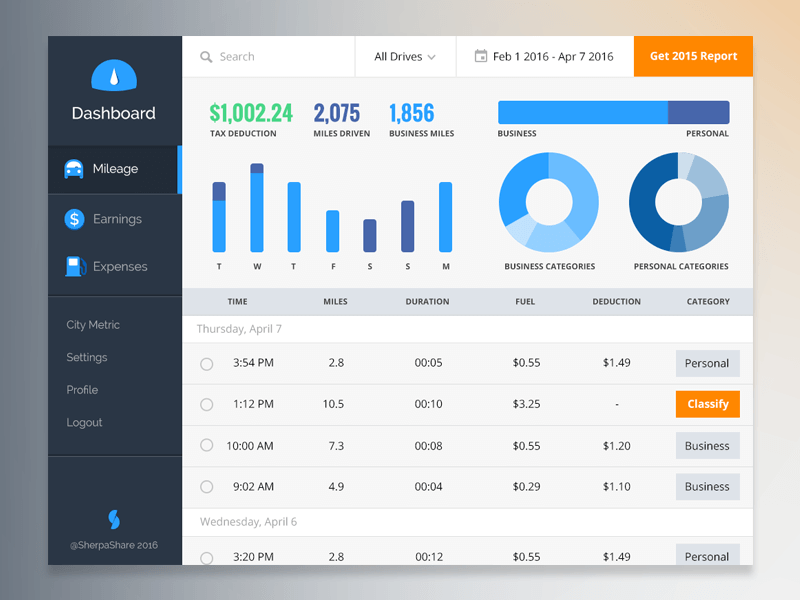The height and width of the screenshot is (600, 800).
Task: Click the $3.25 fuel cell
Action: pos(527,404)
